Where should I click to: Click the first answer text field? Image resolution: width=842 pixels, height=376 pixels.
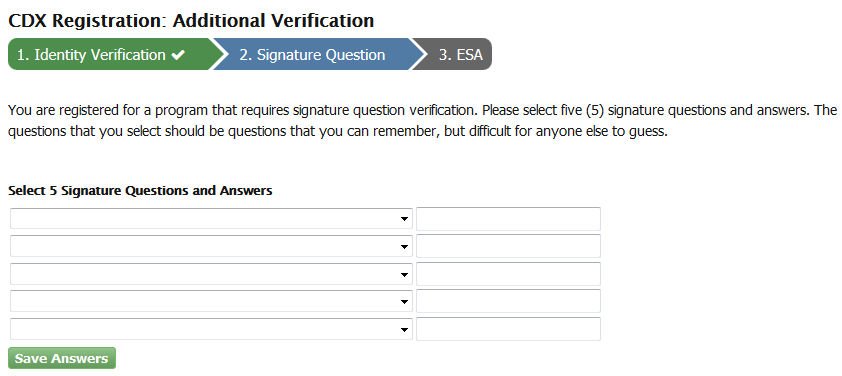(508, 219)
